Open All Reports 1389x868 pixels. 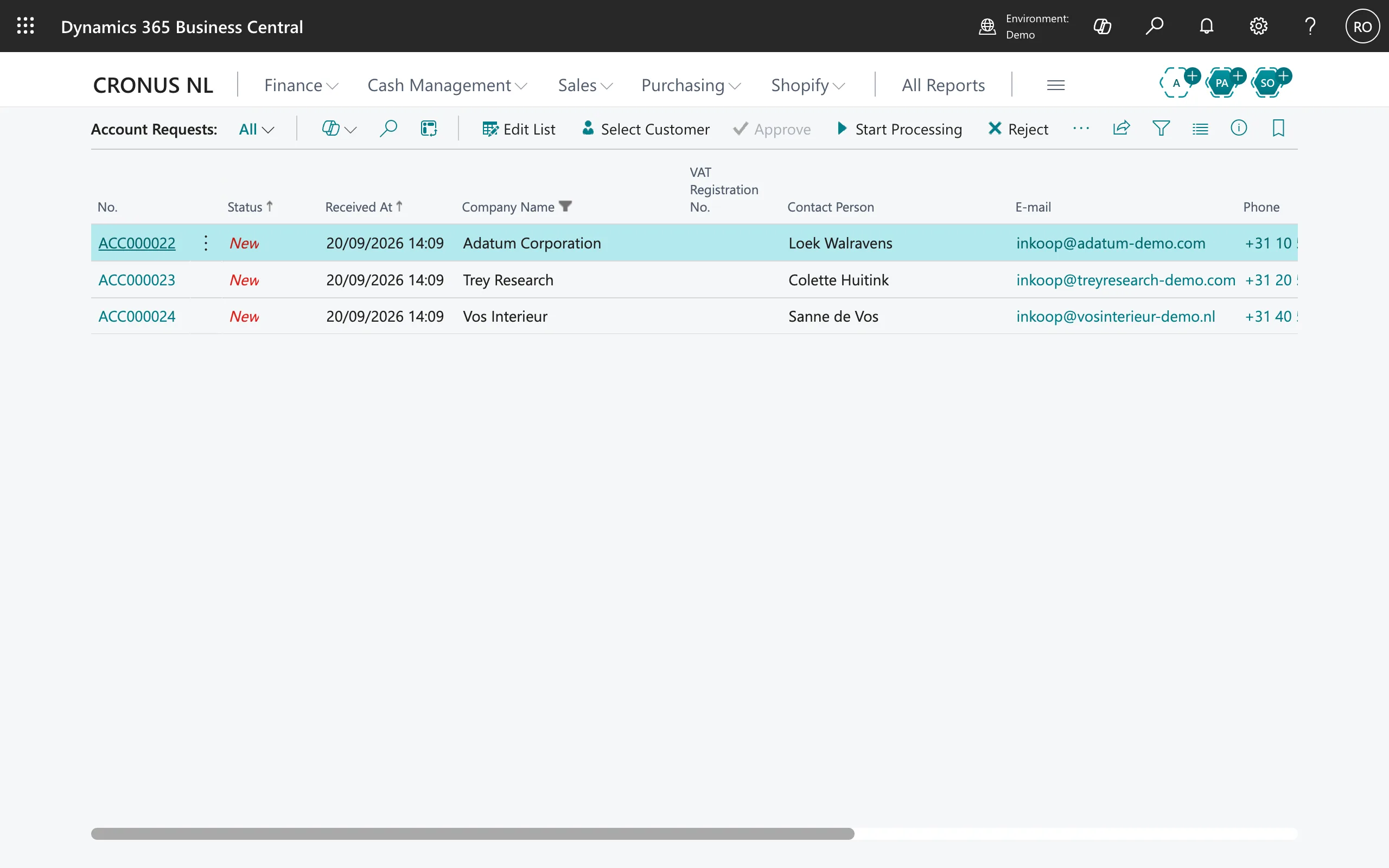click(943, 85)
